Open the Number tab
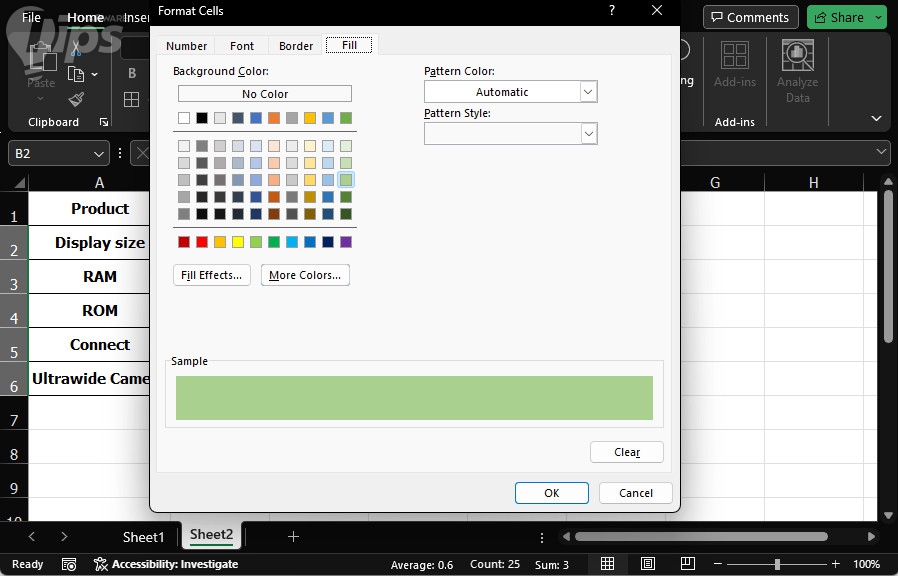The image size is (898, 576). (186, 46)
